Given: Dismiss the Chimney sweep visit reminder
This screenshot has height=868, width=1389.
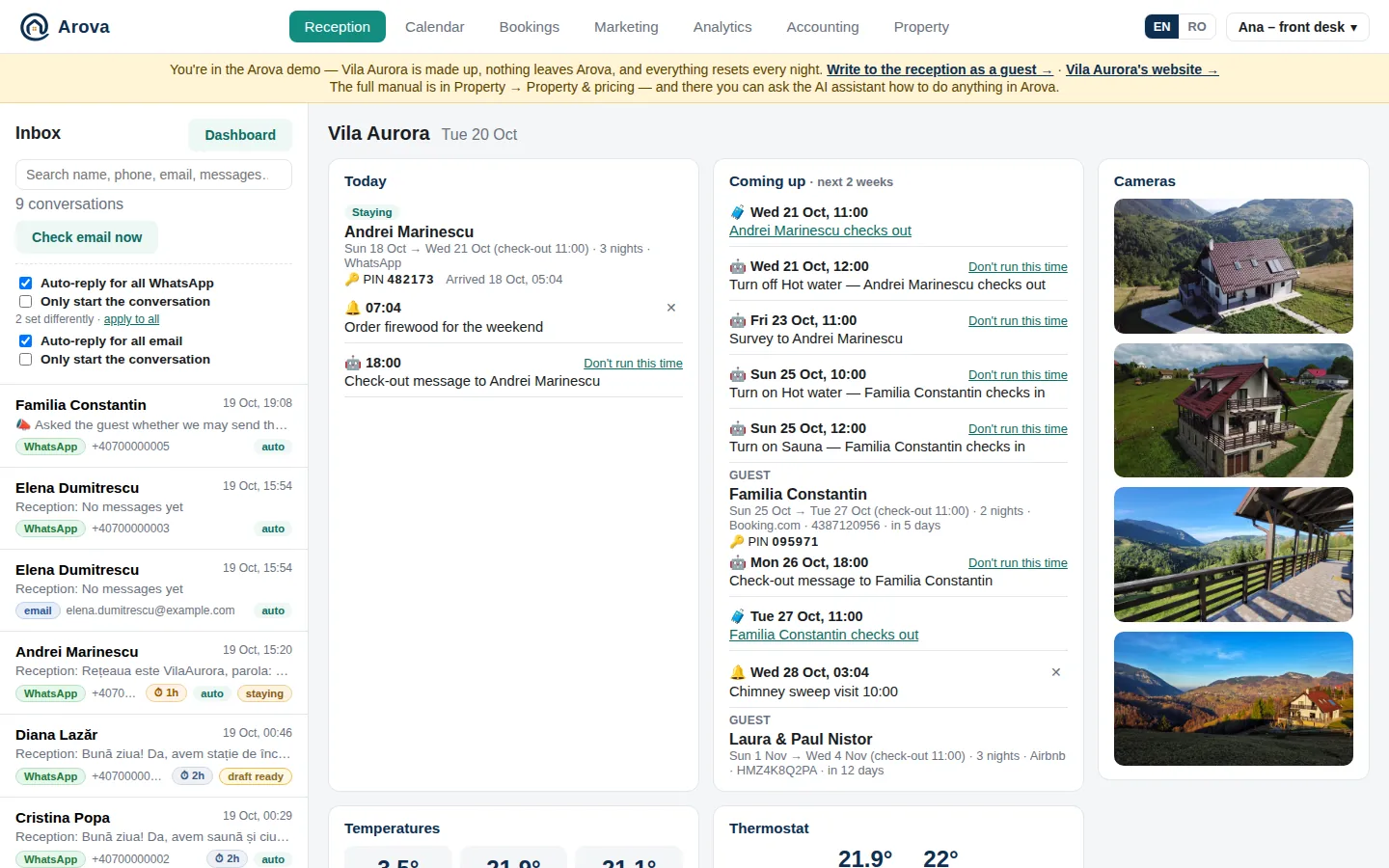Looking at the screenshot, I should click(1056, 672).
